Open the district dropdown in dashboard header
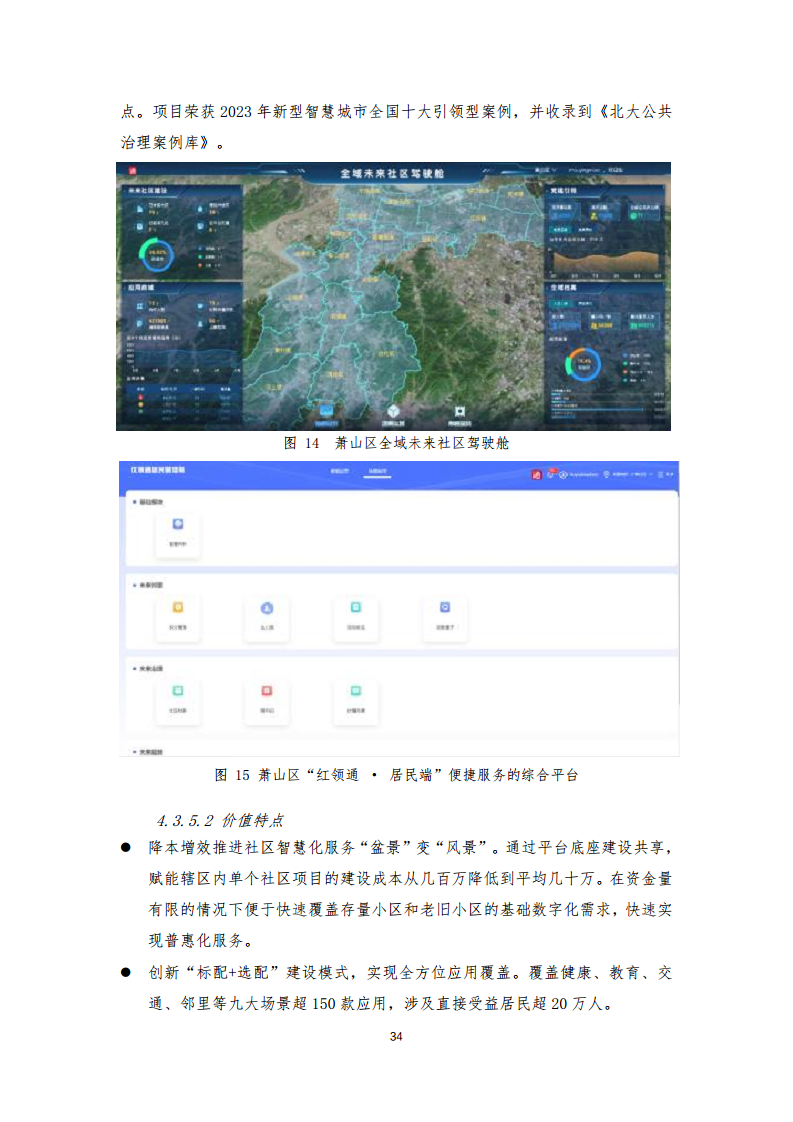793x1122 pixels. (x=546, y=170)
